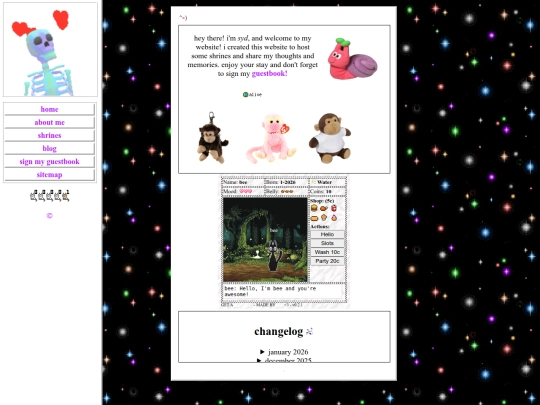Click the pink monkey plush toy
This screenshot has width=540, height=405.
[272, 138]
